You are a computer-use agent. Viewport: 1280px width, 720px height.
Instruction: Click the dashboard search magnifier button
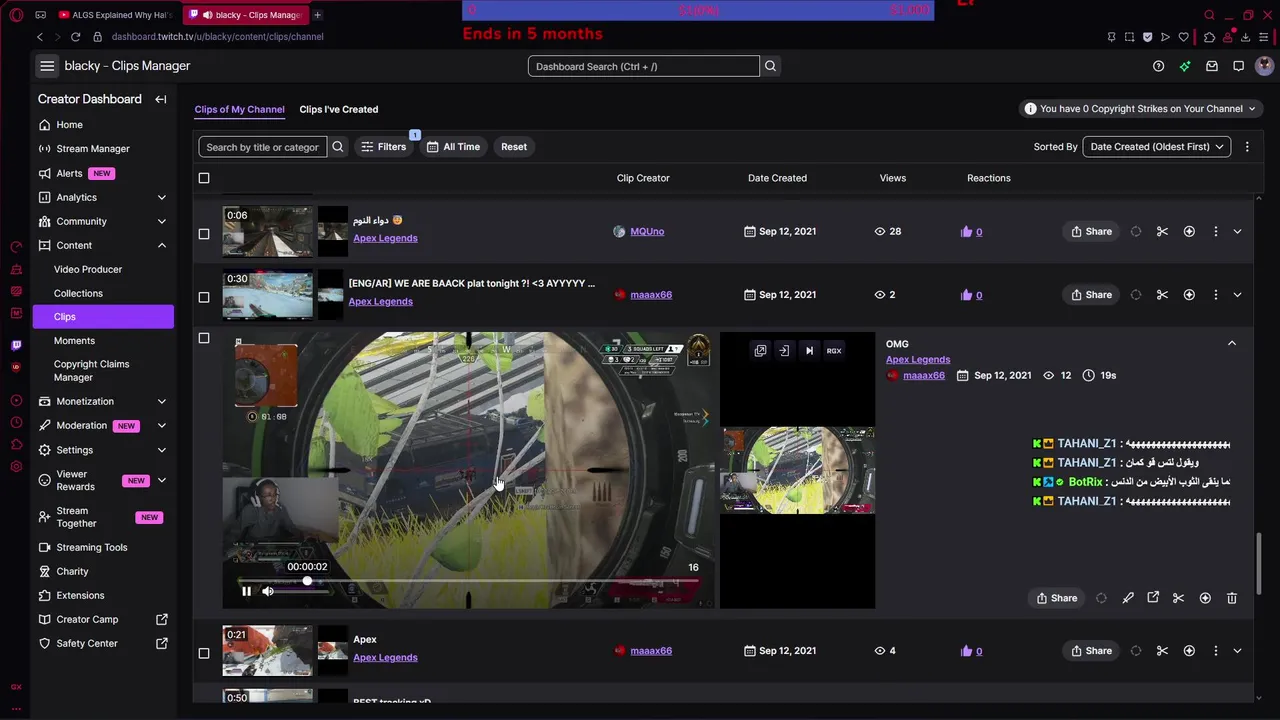770,66
